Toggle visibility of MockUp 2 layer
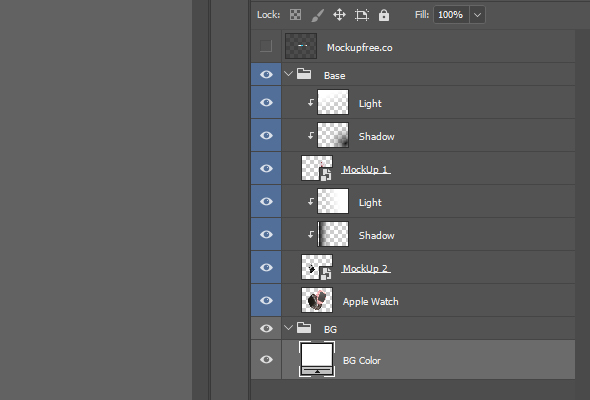The width and height of the screenshot is (590, 400). 266,267
